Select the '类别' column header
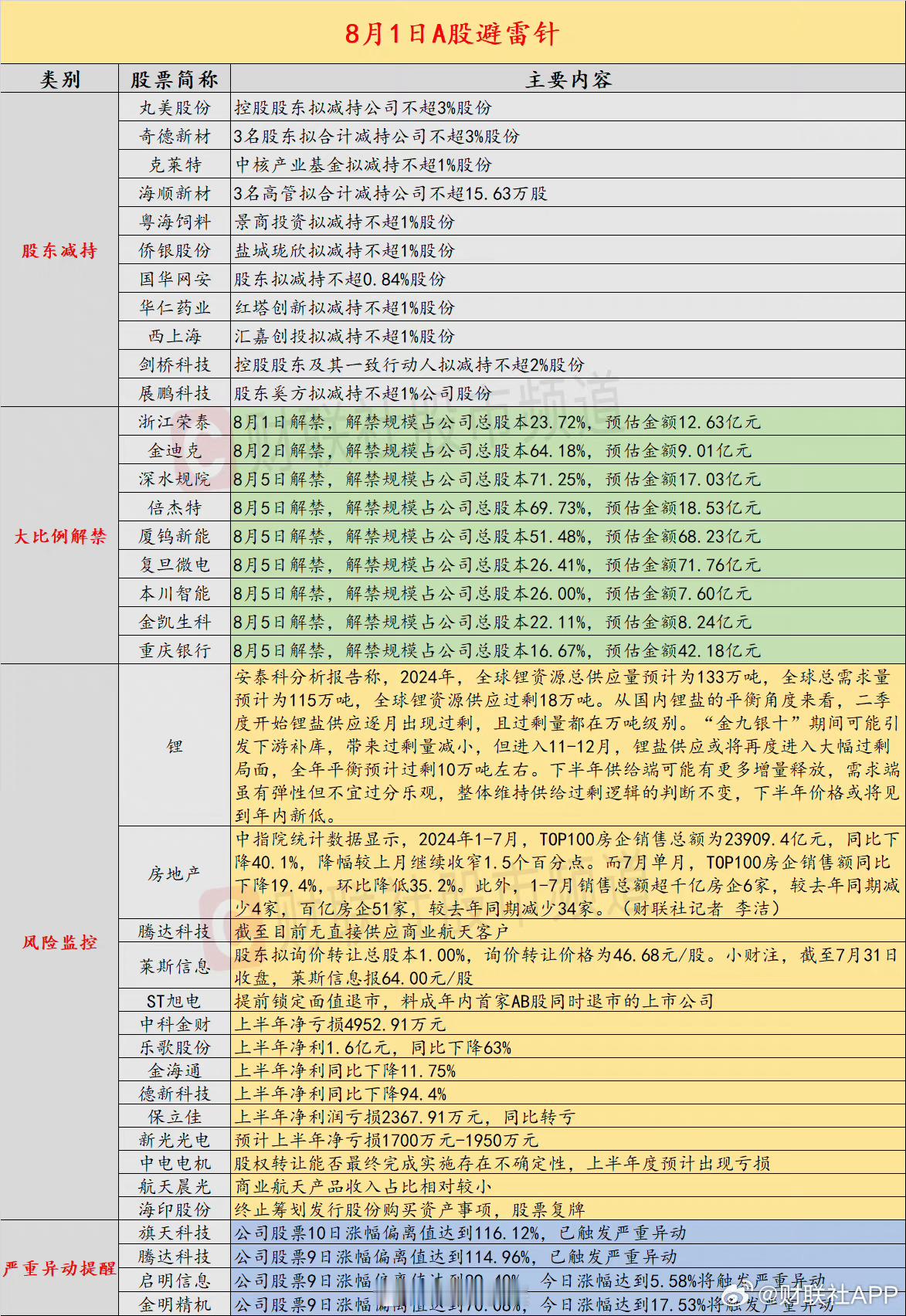This screenshot has height=1316, width=906. (x=60, y=80)
